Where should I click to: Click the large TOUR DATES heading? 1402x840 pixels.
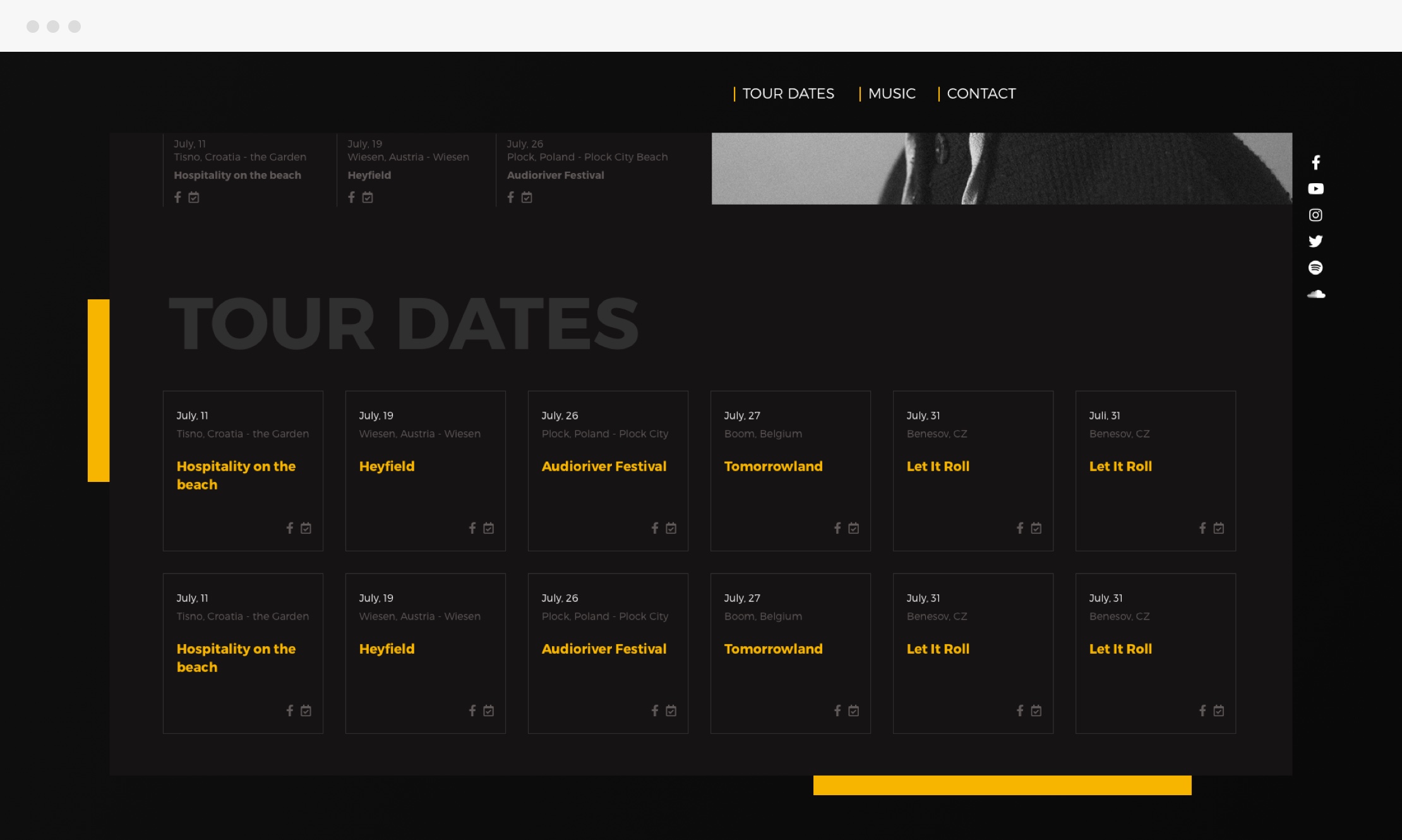[404, 324]
